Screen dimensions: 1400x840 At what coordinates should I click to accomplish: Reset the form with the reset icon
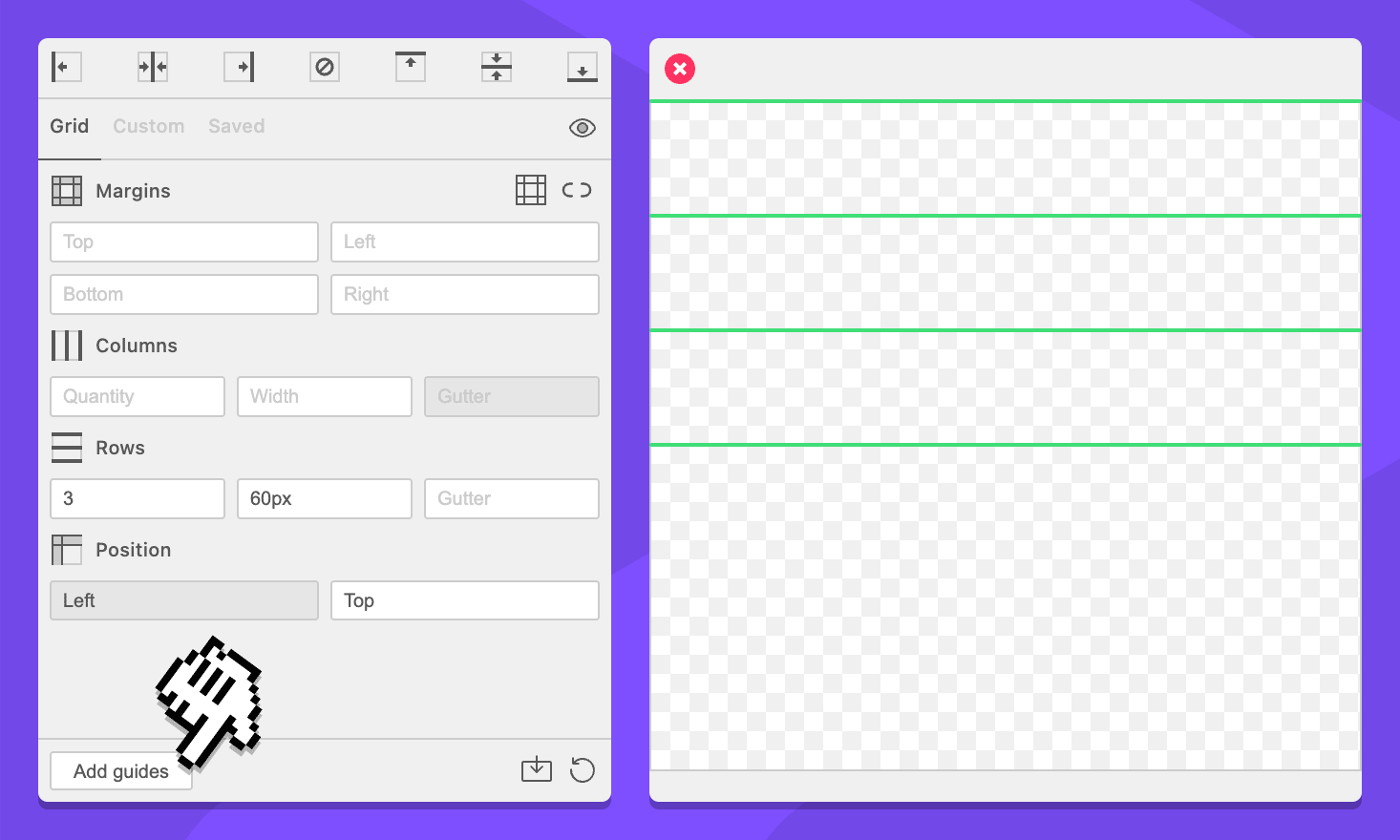[x=582, y=769]
